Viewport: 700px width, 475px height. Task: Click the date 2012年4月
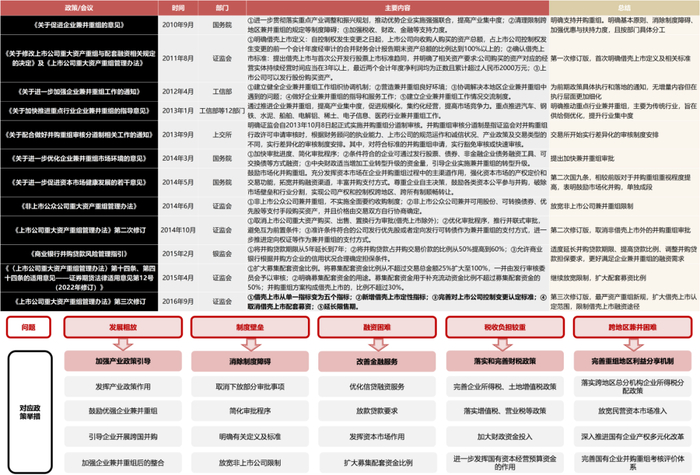[178, 92]
